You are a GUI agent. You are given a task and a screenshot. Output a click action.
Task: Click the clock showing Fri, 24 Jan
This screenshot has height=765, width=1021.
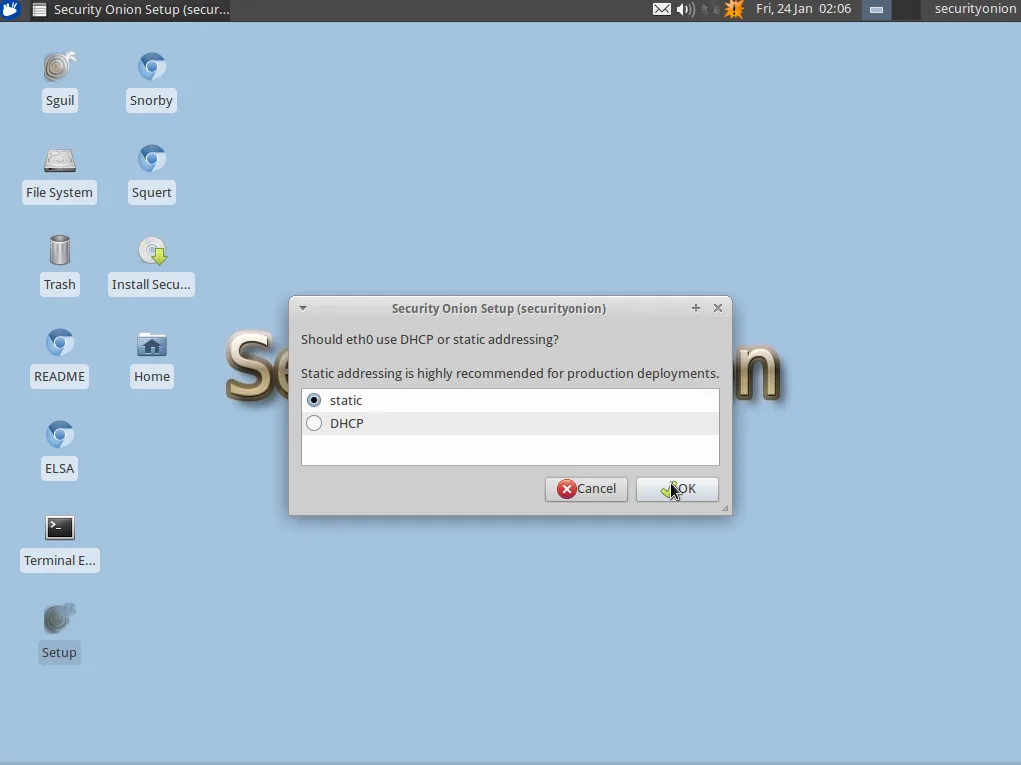point(804,9)
